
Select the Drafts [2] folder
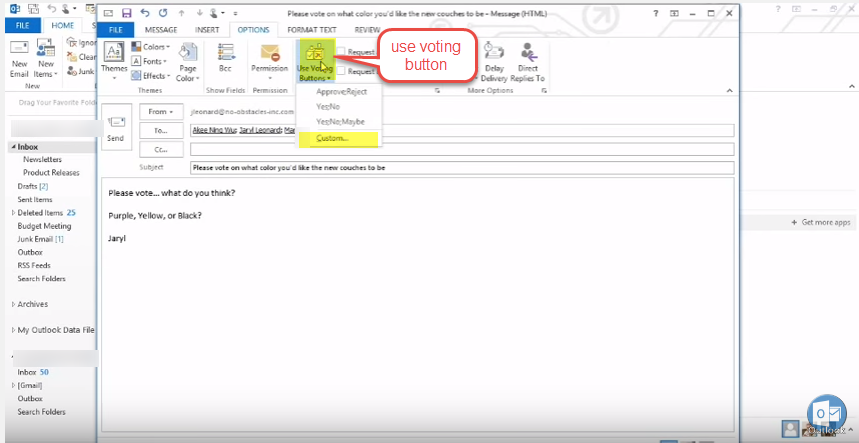click(33, 186)
